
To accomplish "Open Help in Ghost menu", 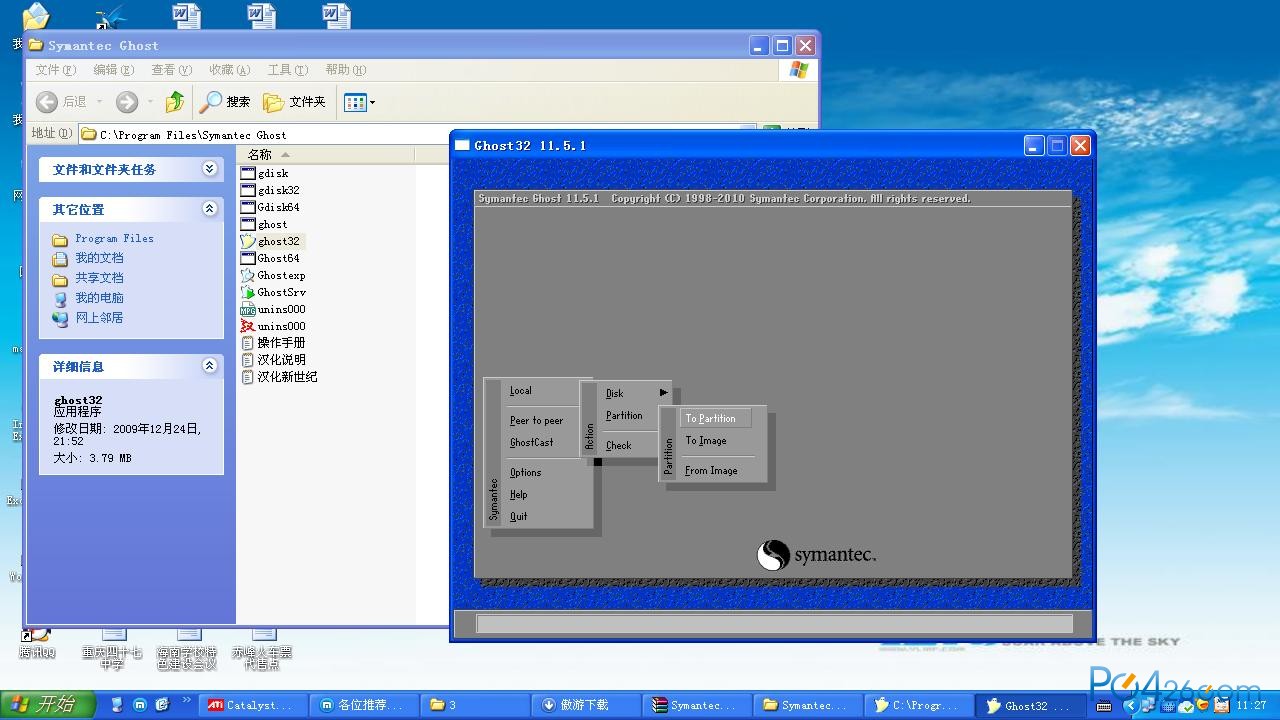I will tap(518, 495).
